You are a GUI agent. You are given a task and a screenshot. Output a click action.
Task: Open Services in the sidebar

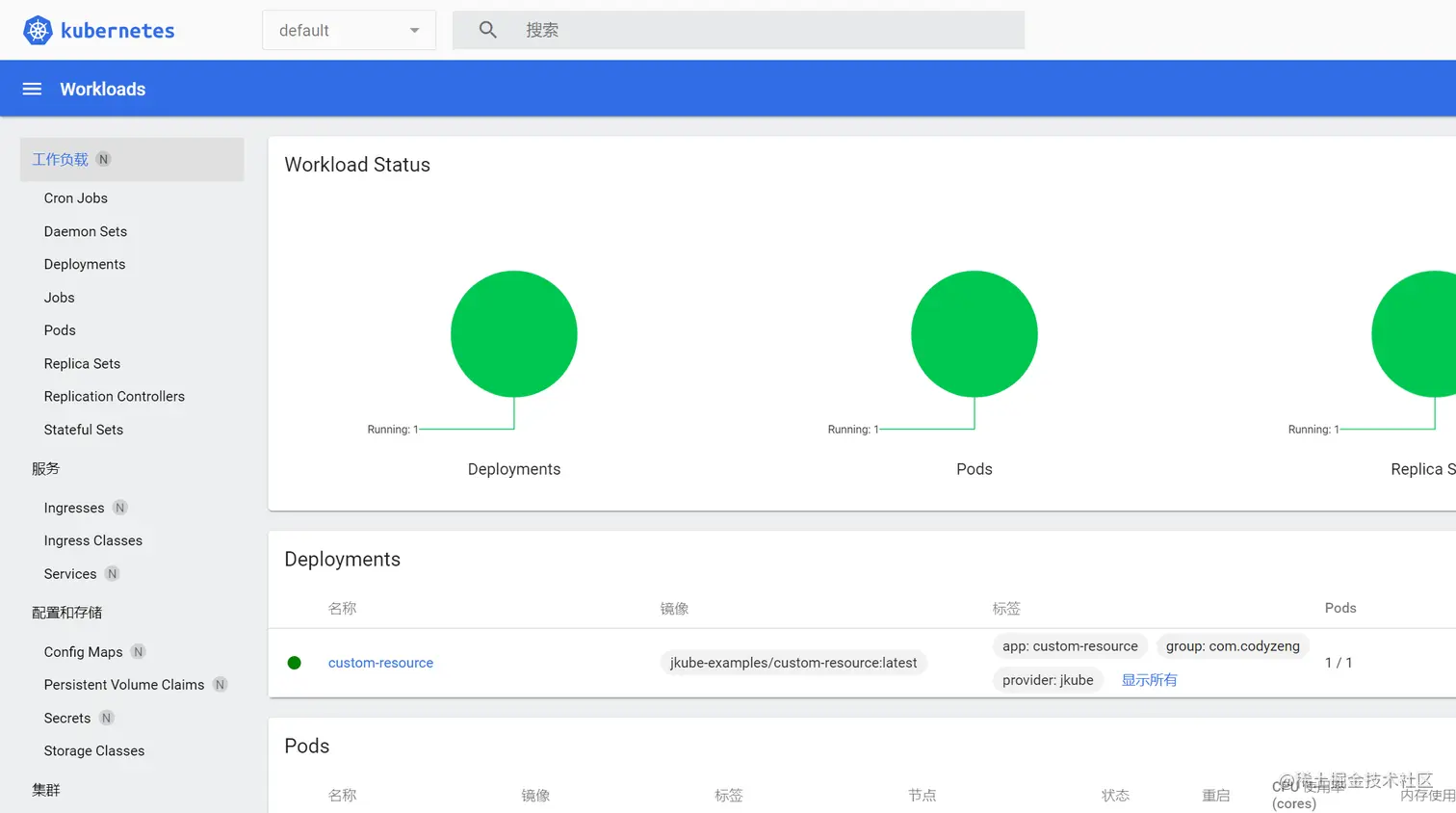[70, 574]
